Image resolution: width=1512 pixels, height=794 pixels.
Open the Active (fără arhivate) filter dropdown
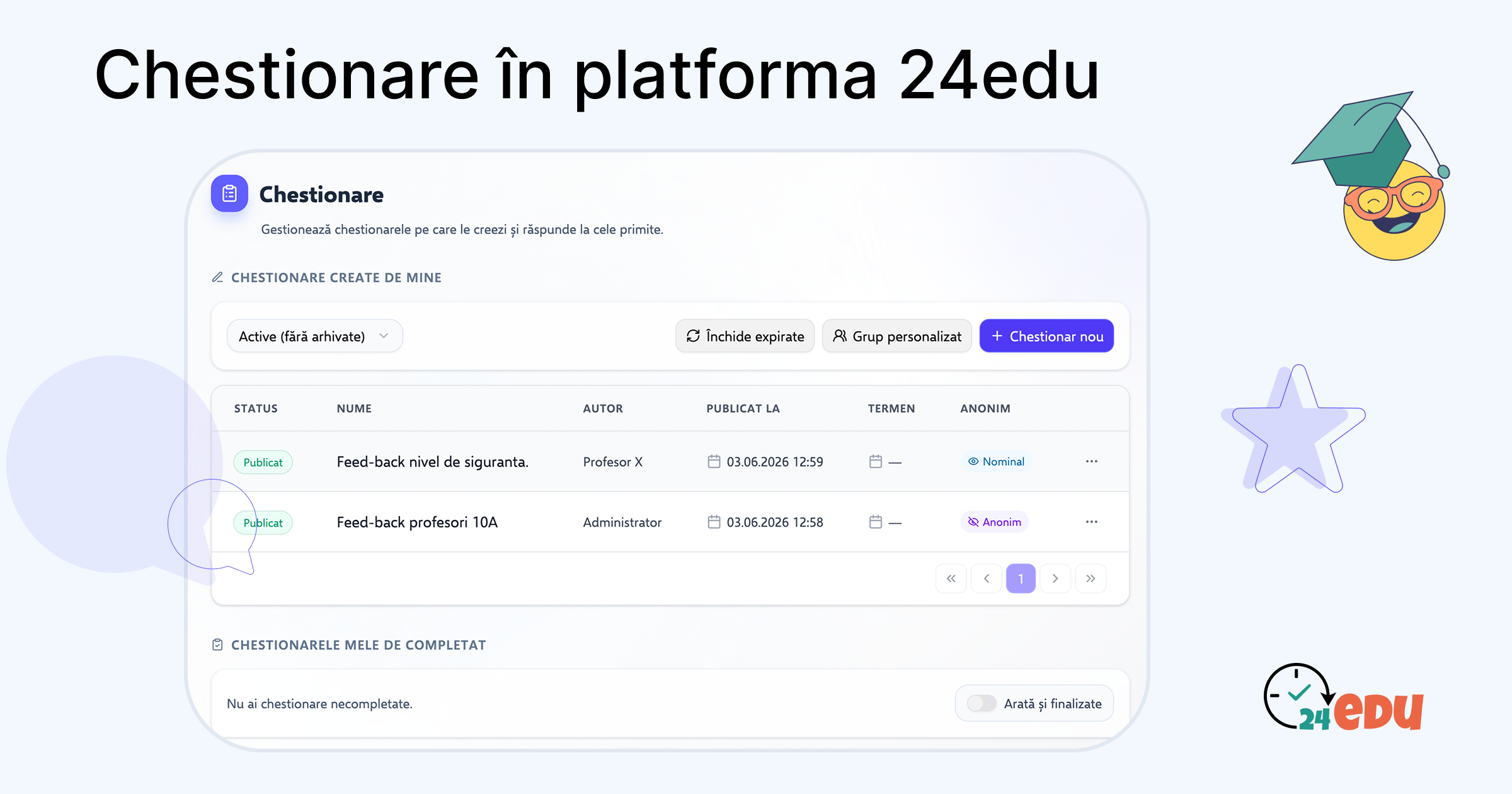pos(314,336)
